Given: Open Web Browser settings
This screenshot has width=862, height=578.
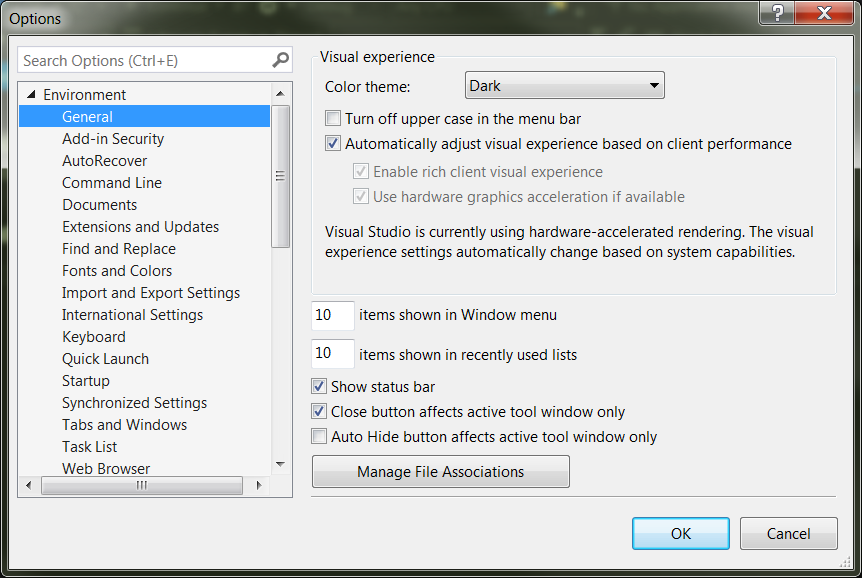Looking at the screenshot, I should (106, 468).
